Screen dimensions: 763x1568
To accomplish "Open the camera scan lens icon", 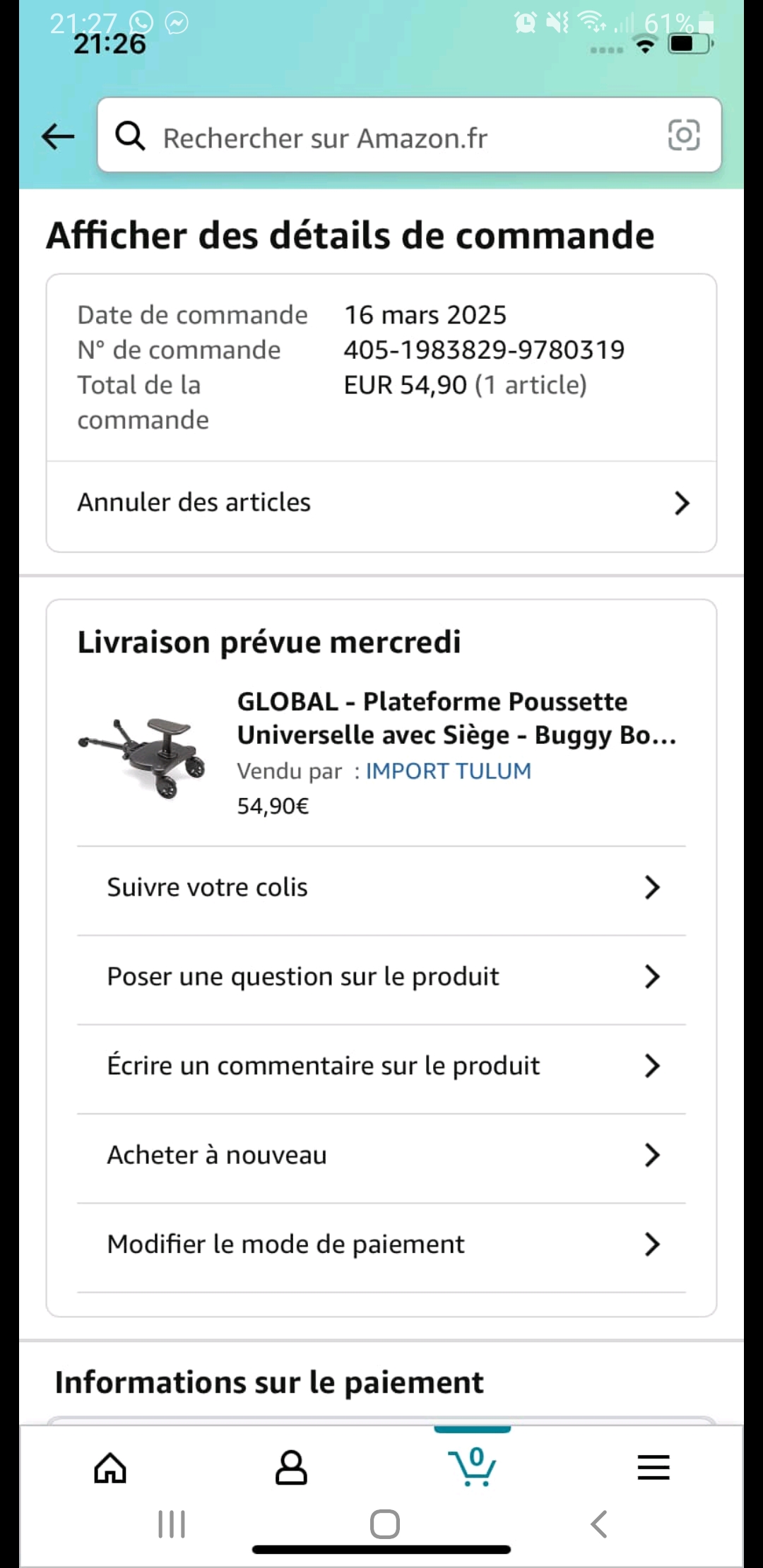I will tap(683, 135).
